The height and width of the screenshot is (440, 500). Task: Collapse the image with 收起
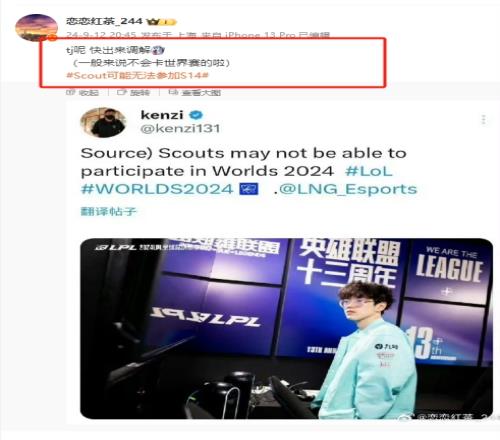82,92
